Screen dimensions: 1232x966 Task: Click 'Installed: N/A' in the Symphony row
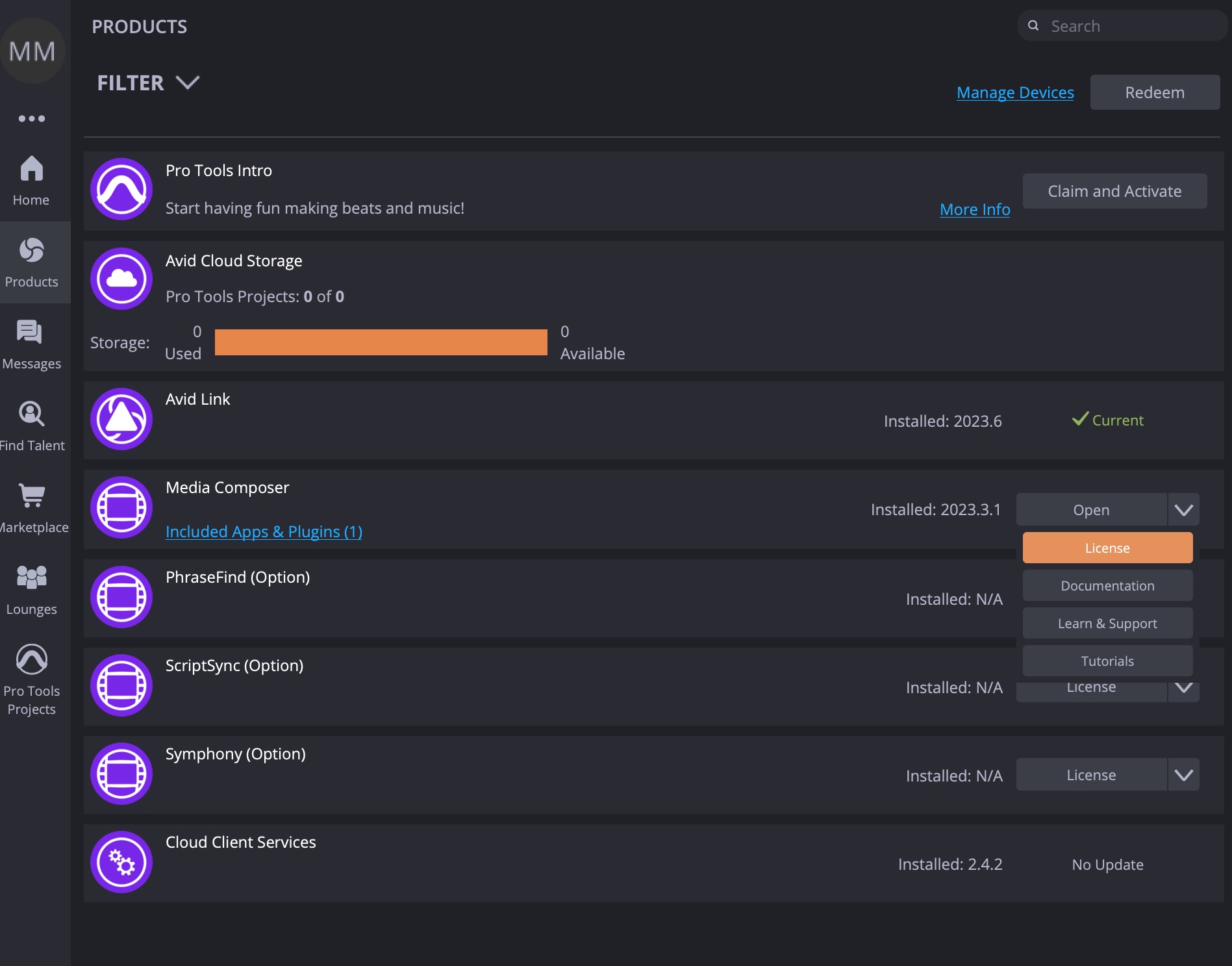pyautogui.click(x=954, y=776)
